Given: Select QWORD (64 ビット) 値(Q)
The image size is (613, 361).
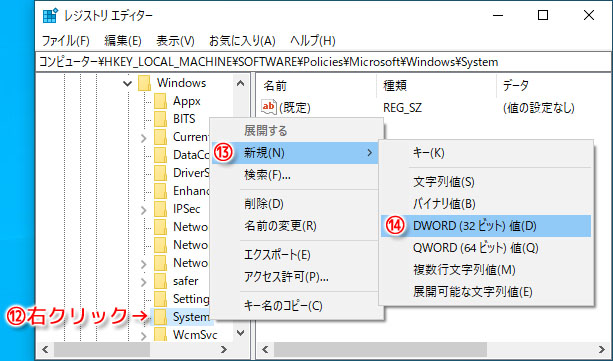Looking at the screenshot, I should point(486,248).
